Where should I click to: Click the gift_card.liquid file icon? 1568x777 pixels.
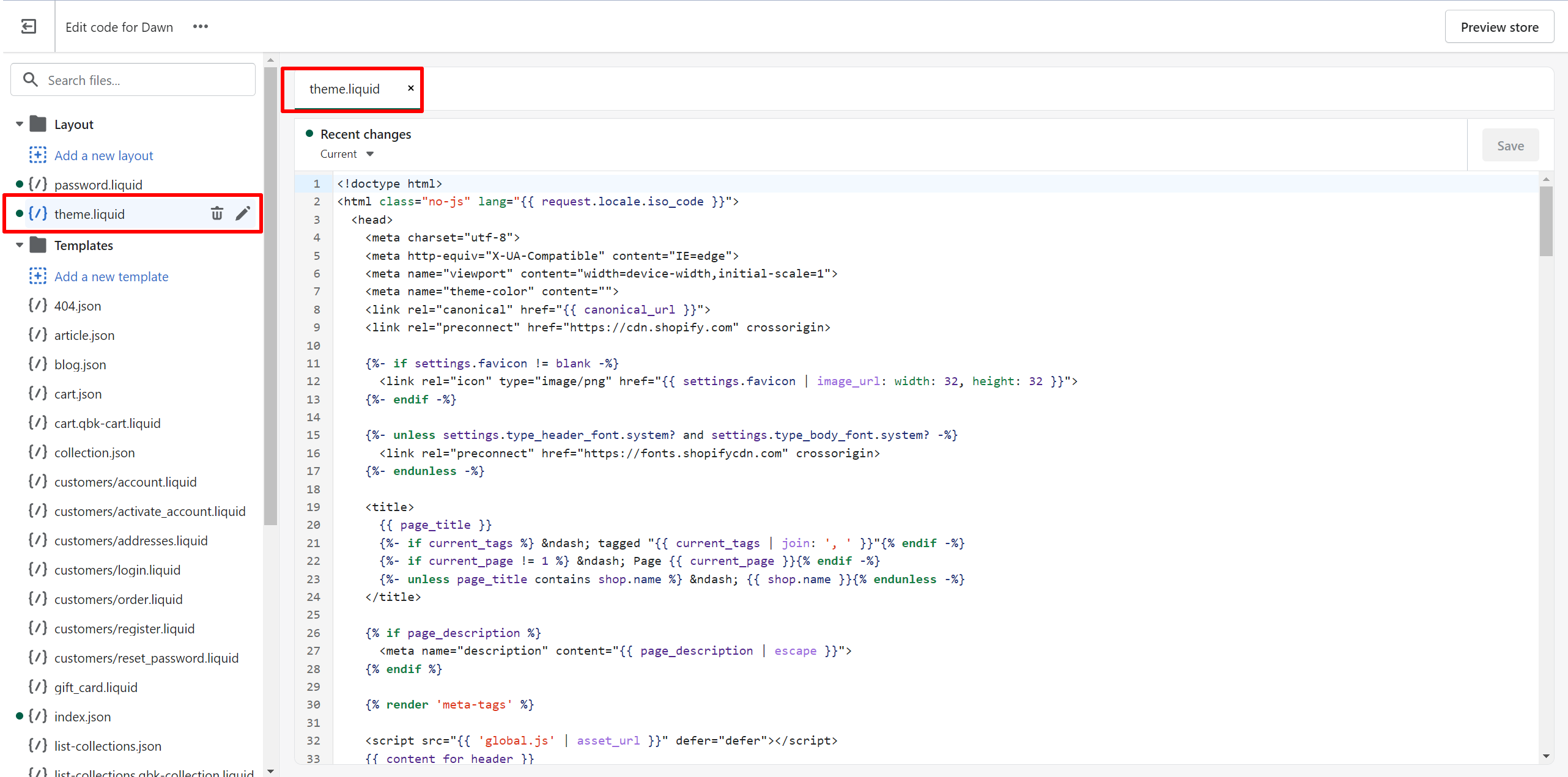click(x=38, y=687)
